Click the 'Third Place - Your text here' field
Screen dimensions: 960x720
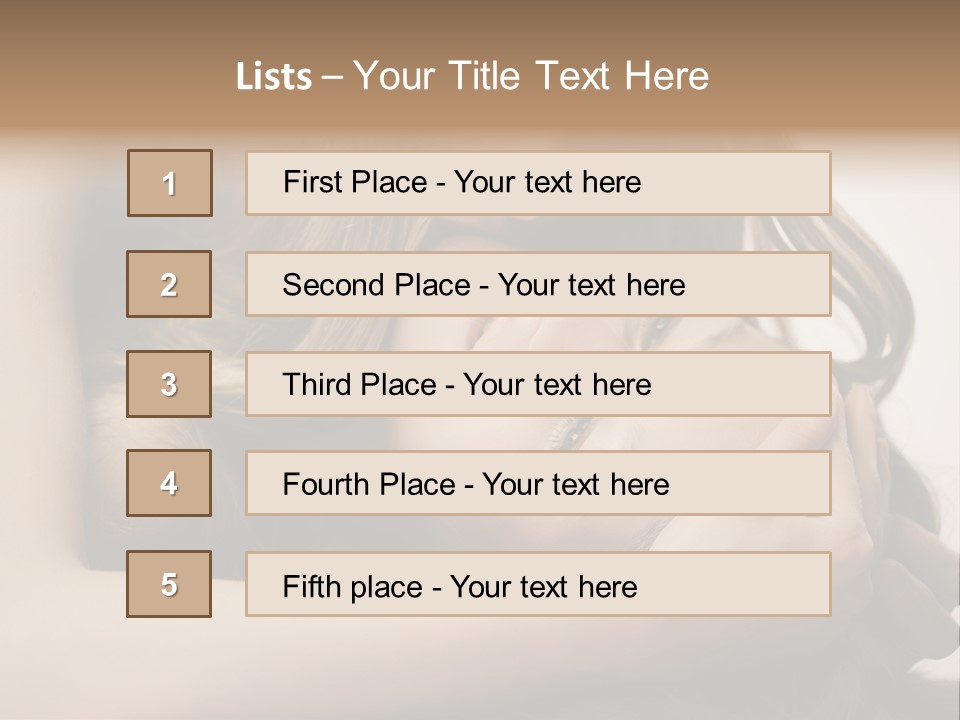(x=538, y=384)
